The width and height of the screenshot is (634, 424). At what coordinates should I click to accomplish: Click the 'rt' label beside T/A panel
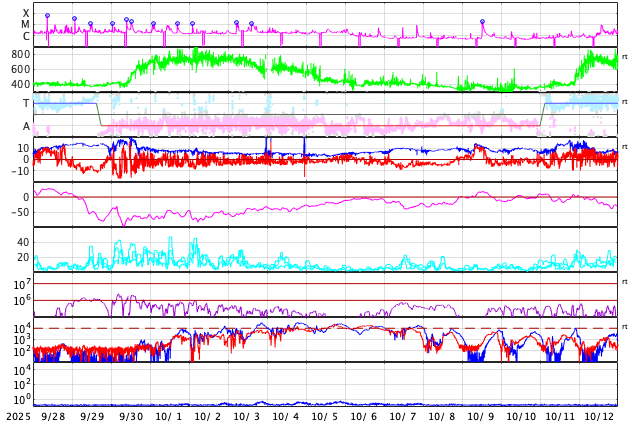(625, 102)
